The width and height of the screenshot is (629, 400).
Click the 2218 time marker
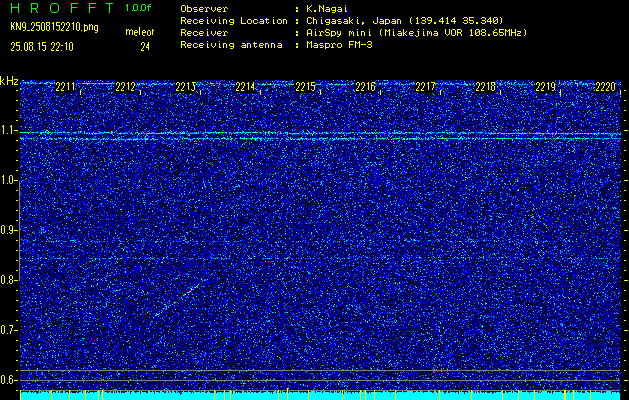point(485,87)
